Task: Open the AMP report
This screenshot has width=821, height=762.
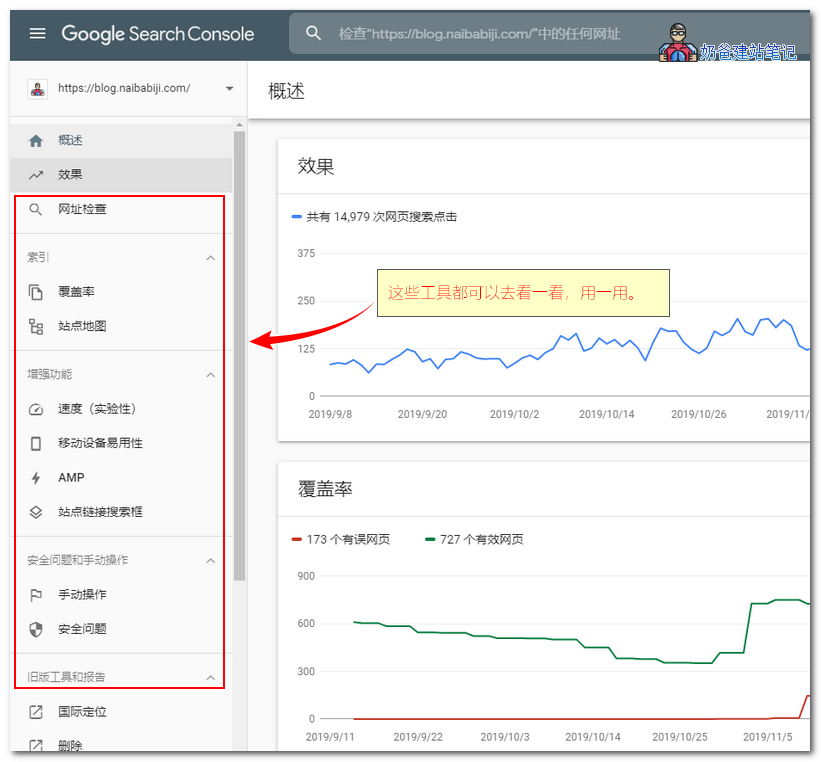Action: (70, 477)
